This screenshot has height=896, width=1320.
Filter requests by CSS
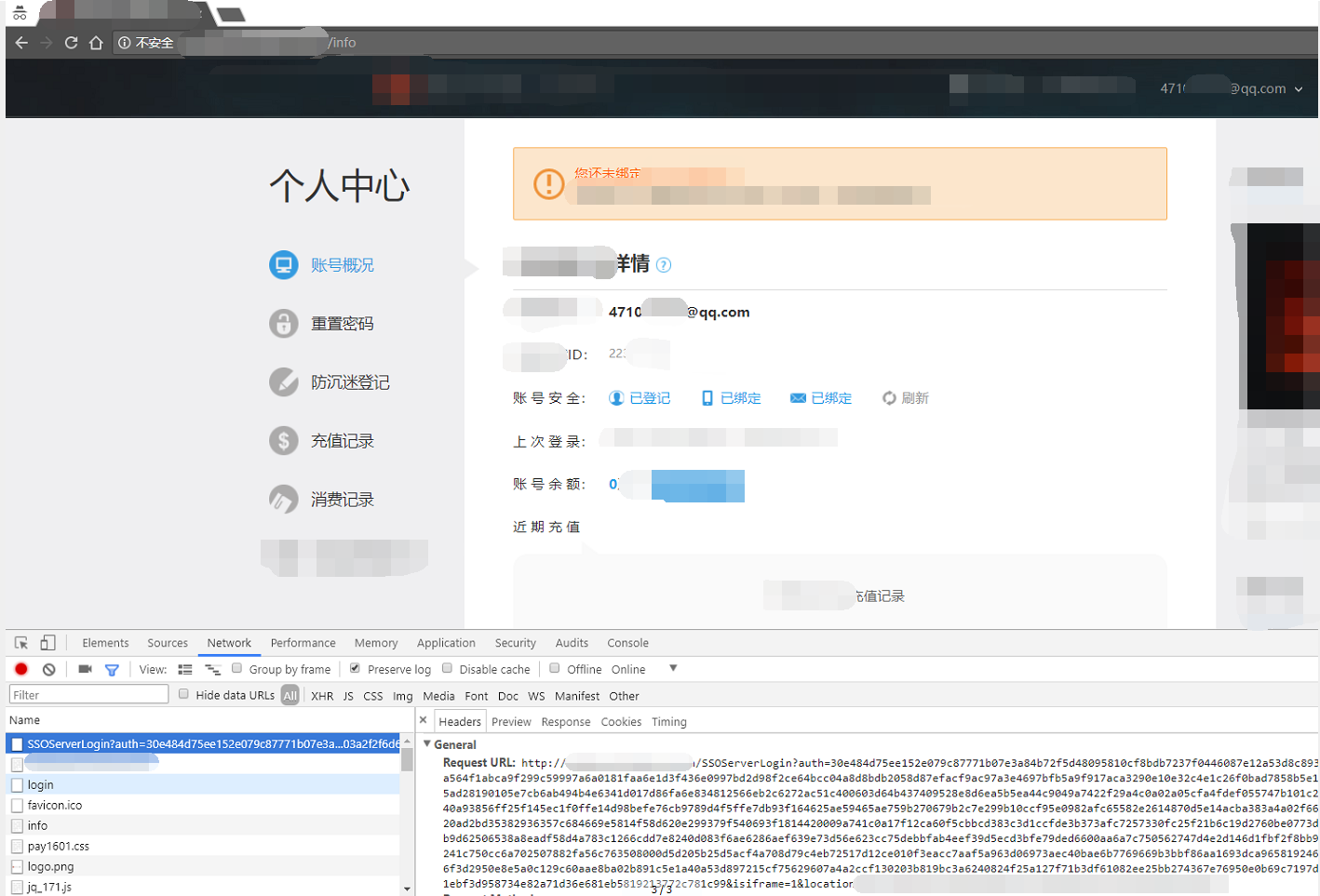[x=373, y=696]
